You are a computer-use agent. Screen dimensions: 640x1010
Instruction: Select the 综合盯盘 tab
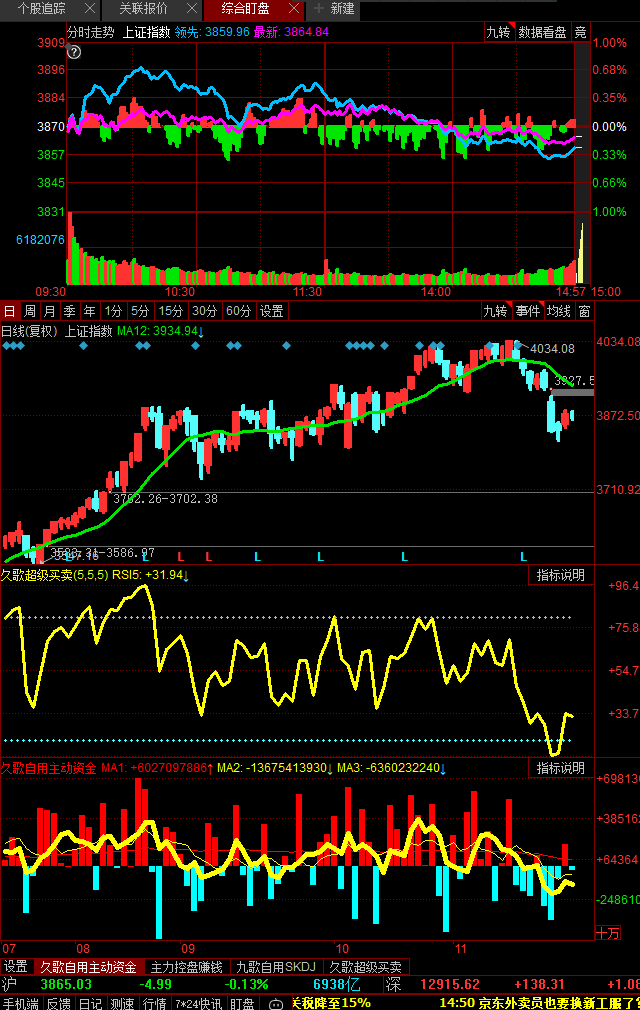tap(245, 9)
